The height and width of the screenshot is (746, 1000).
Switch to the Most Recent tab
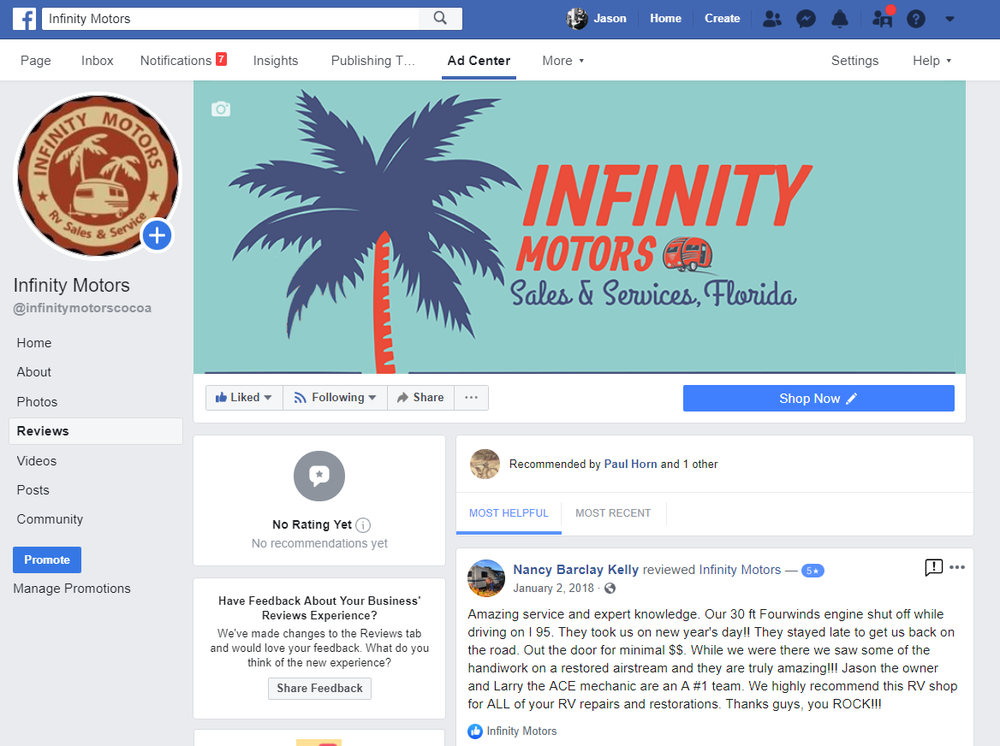(x=613, y=513)
